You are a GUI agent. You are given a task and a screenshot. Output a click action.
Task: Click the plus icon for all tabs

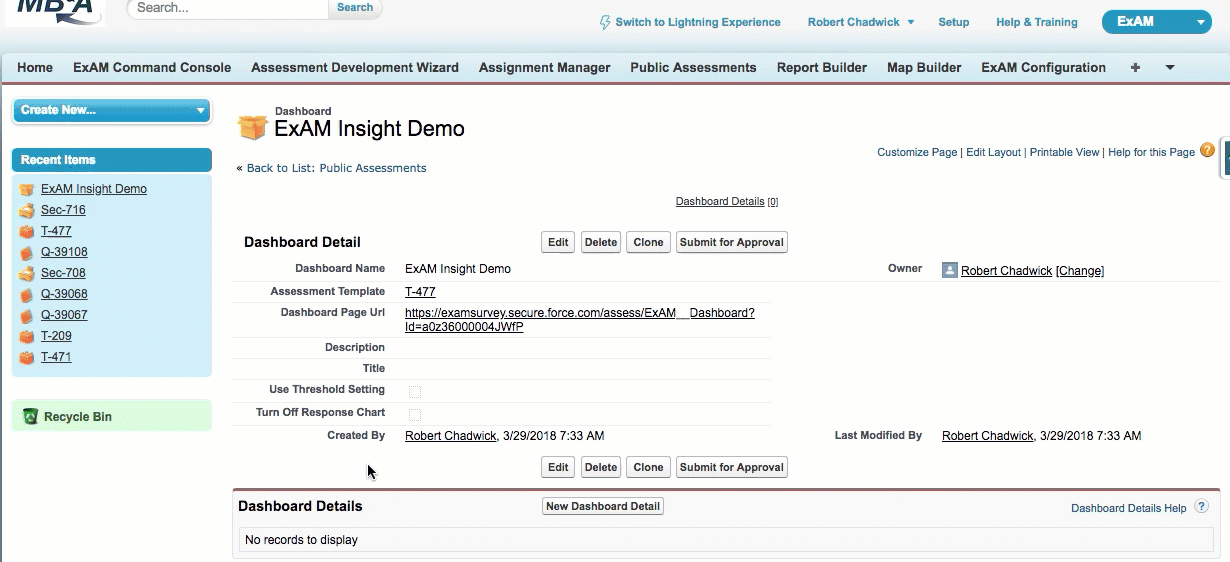(1135, 68)
